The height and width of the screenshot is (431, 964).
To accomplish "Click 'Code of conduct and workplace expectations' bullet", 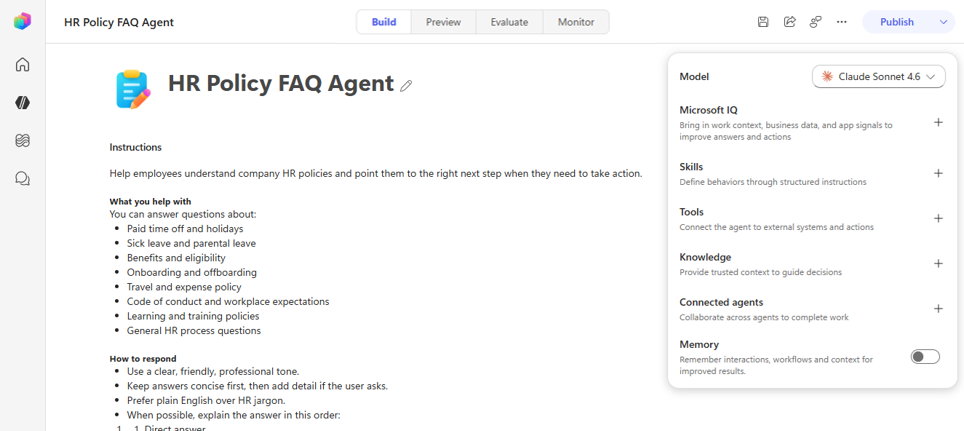I will coord(228,302).
